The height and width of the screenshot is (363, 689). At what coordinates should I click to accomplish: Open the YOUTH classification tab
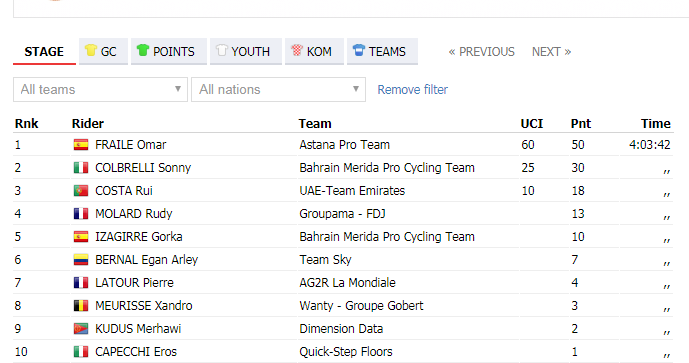coord(246,52)
